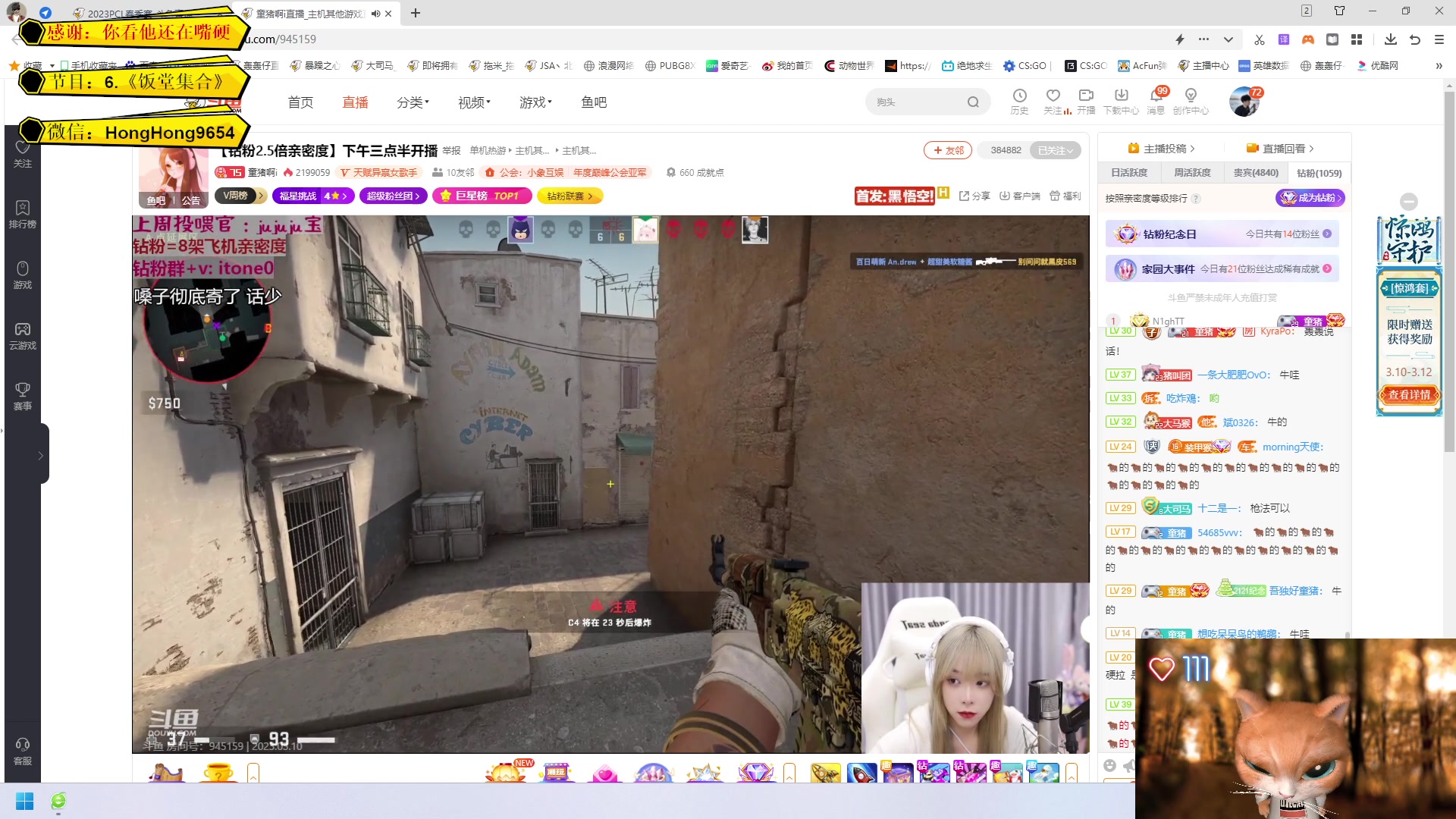
Task: Open the browser downloads arrow icon
Action: (1390, 39)
